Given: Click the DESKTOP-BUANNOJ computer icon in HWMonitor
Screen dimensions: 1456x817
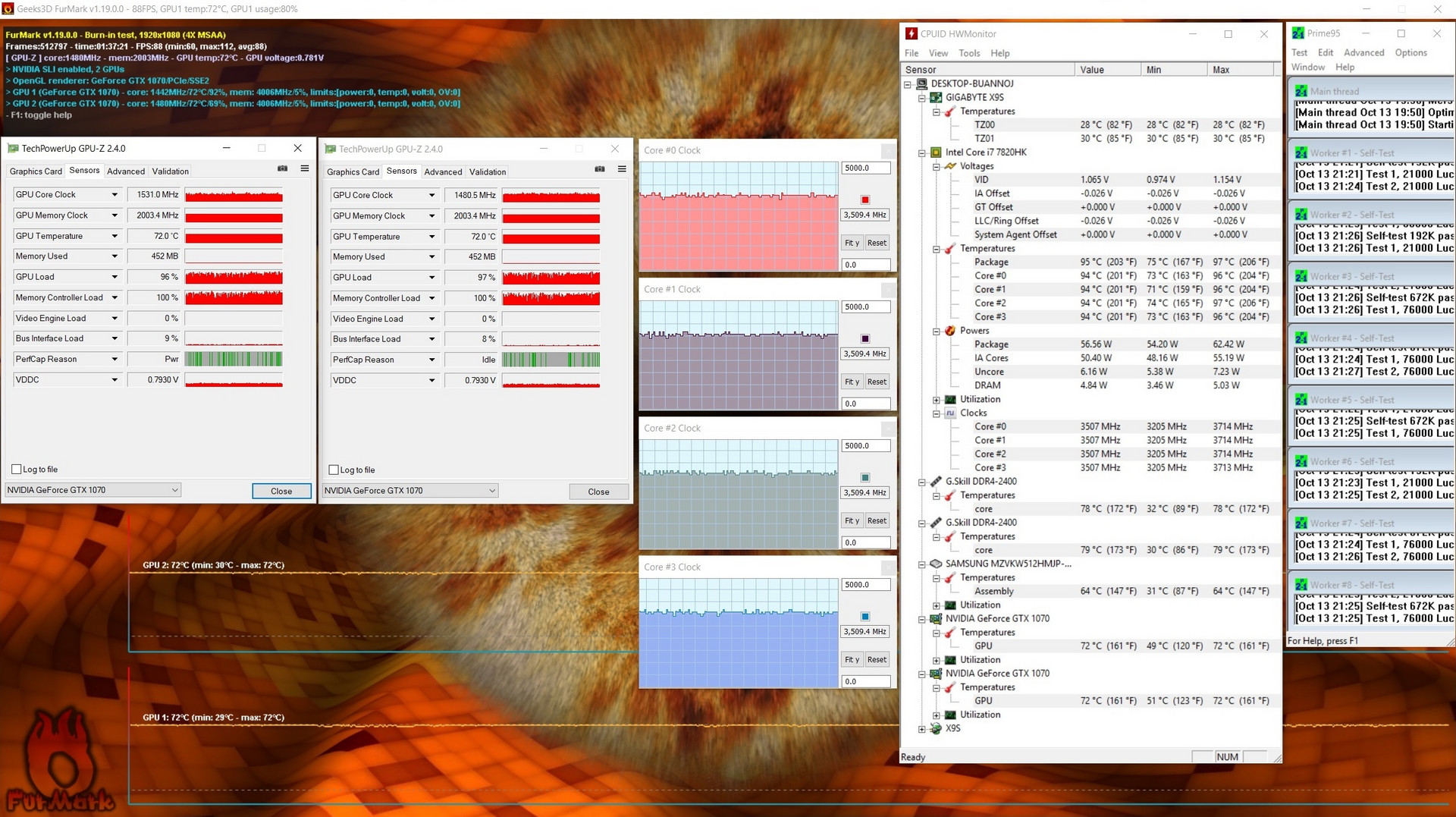Looking at the screenshot, I should point(922,83).
